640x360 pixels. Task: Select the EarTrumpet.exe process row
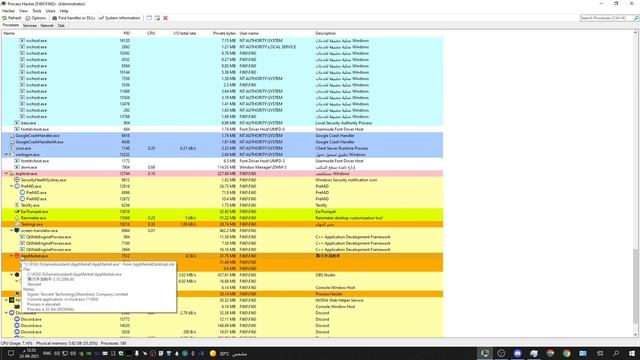(x=222, y=211)
